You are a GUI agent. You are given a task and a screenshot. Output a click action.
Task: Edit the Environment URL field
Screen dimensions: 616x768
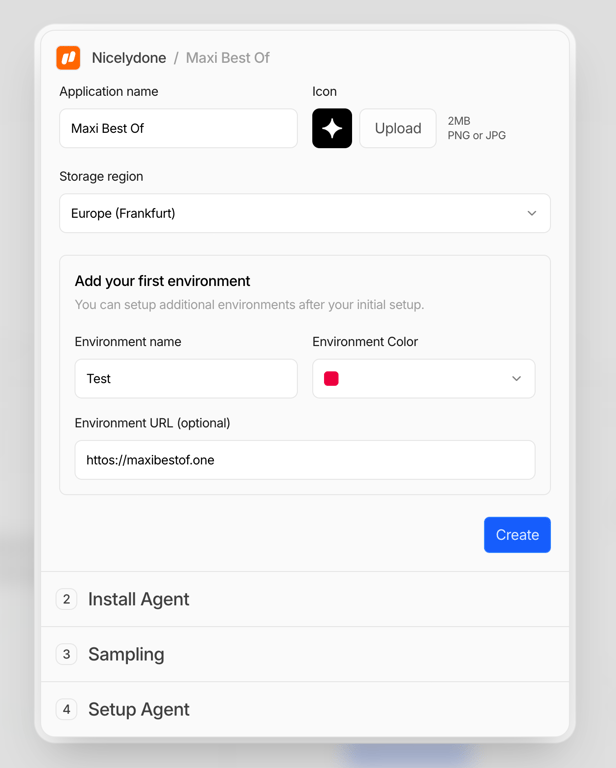(305, 460)
